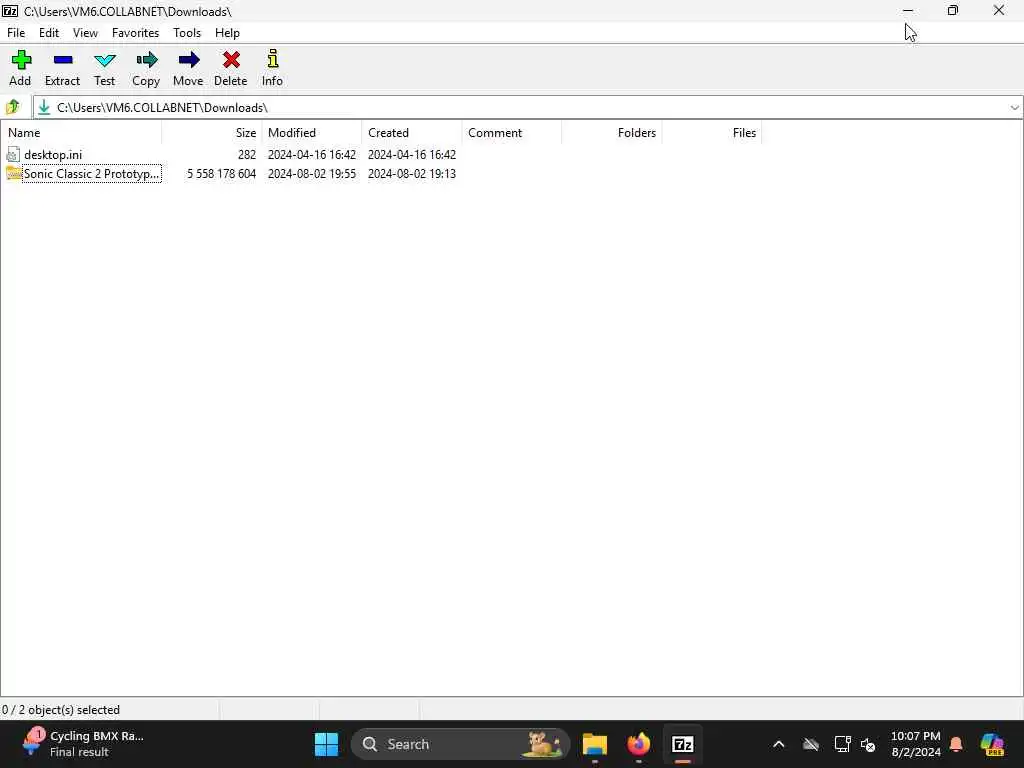Open the Edit menu
This screenshot has width=1024, height=768.
tap(48, 33)
